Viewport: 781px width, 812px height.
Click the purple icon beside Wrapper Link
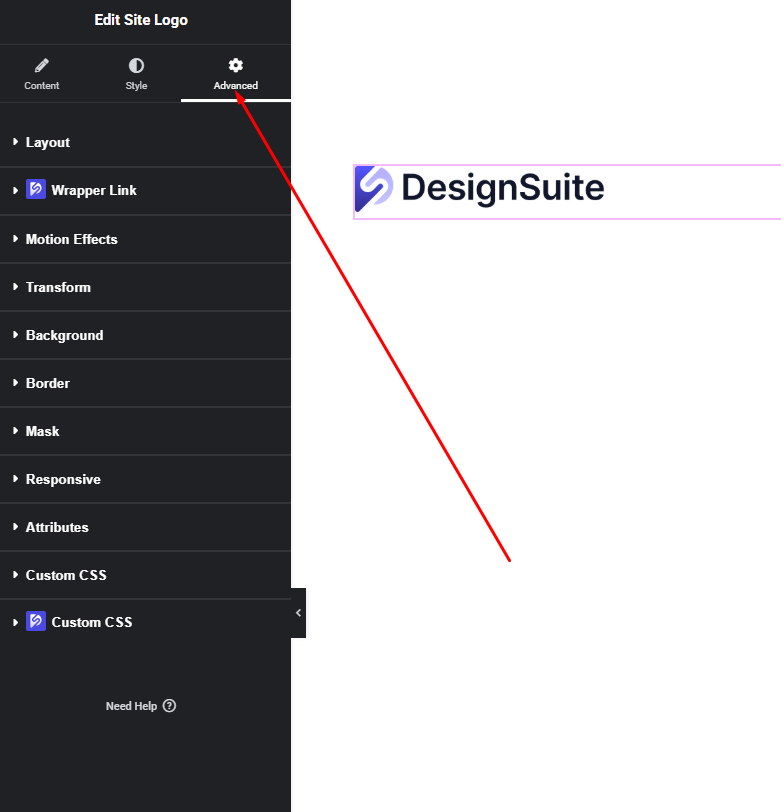pyautogui.click(x=36, y=190)
